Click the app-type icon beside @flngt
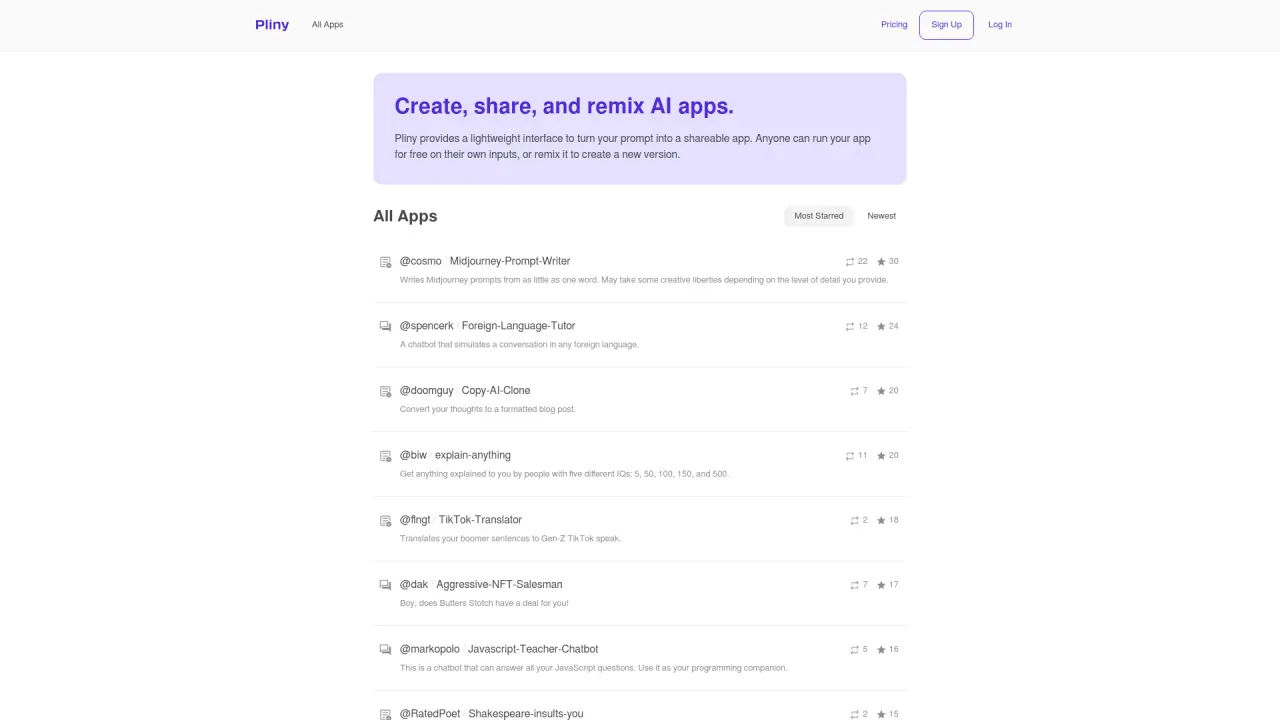 385,520
